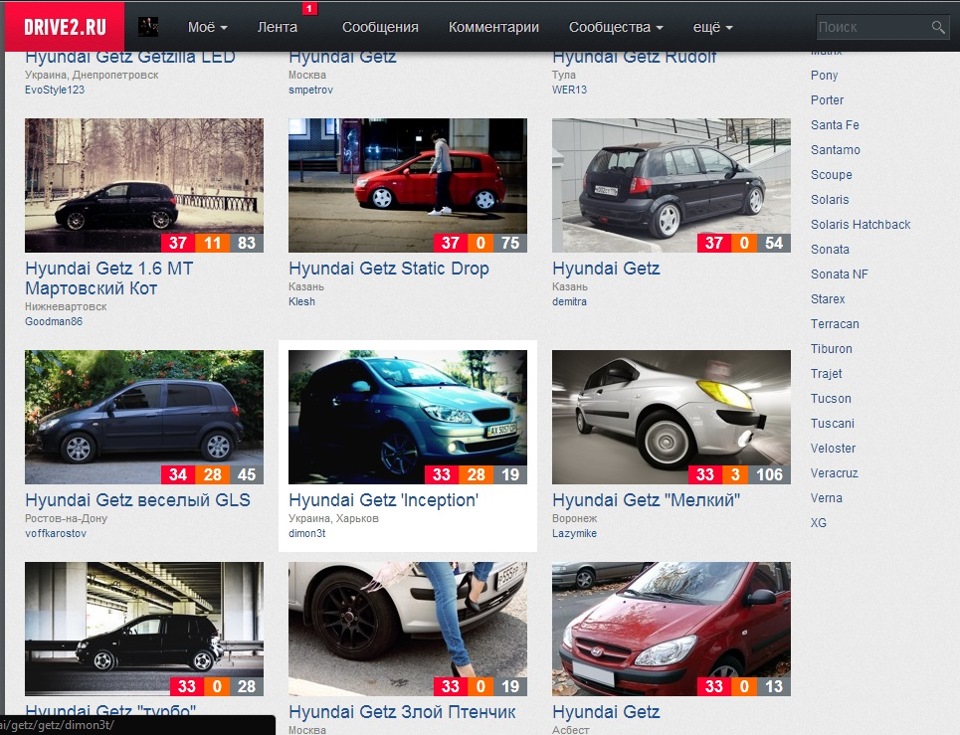960x735 pixels.
Task: Open user profile Lazymike
Action: coord(574,533)
